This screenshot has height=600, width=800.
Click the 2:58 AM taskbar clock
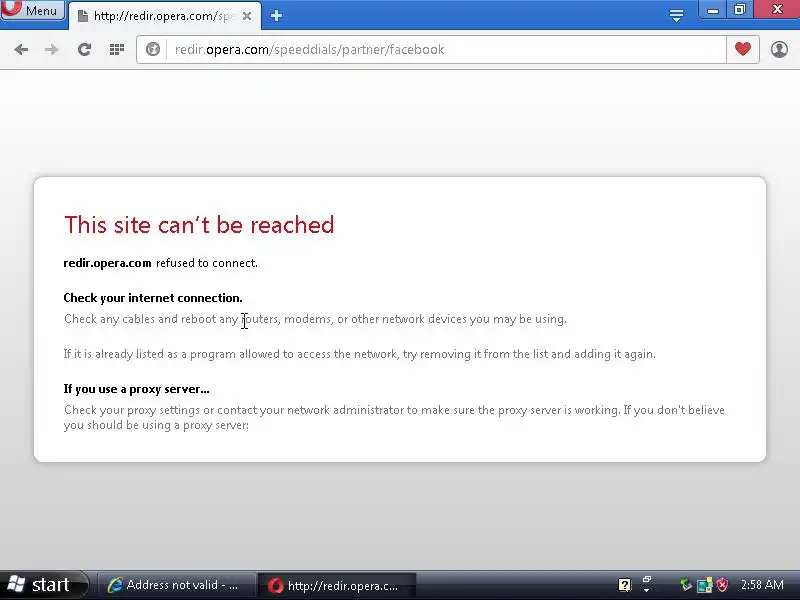click(x=762, y=585)
